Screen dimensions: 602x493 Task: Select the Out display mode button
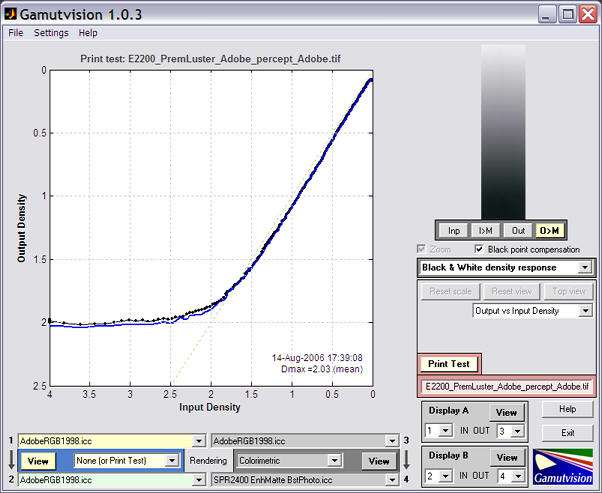[518, 230]
